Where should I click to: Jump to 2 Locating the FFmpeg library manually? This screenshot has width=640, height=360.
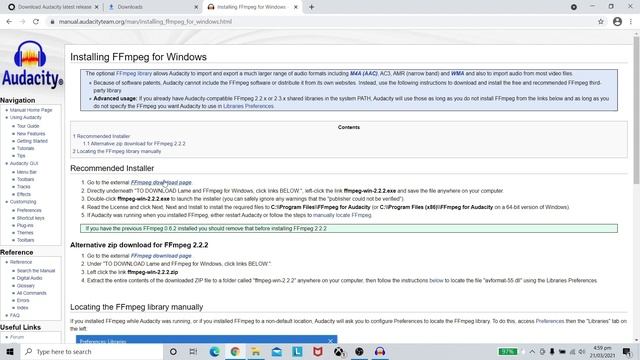coord(117,151)
